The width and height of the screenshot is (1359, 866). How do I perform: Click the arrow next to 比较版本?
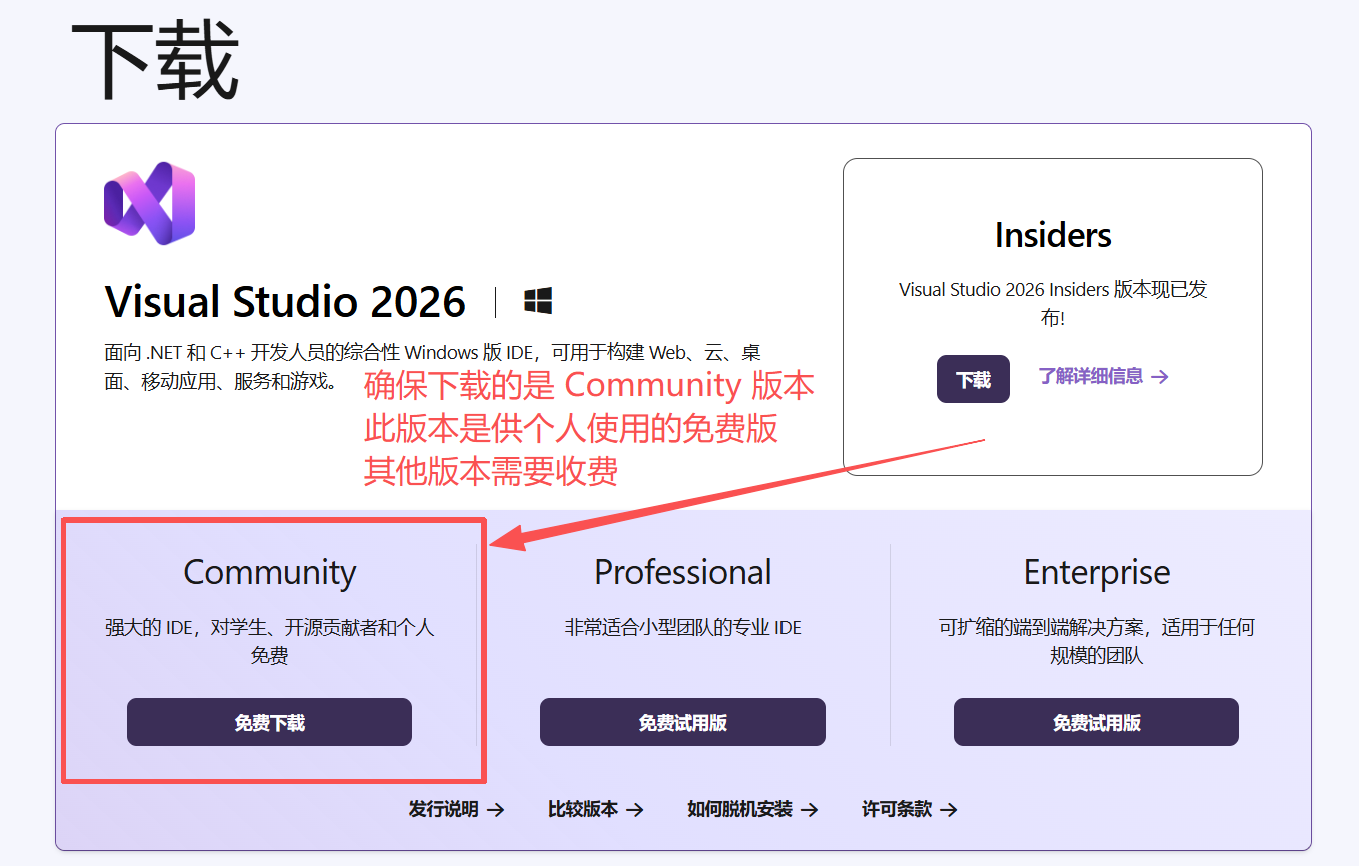634,810
